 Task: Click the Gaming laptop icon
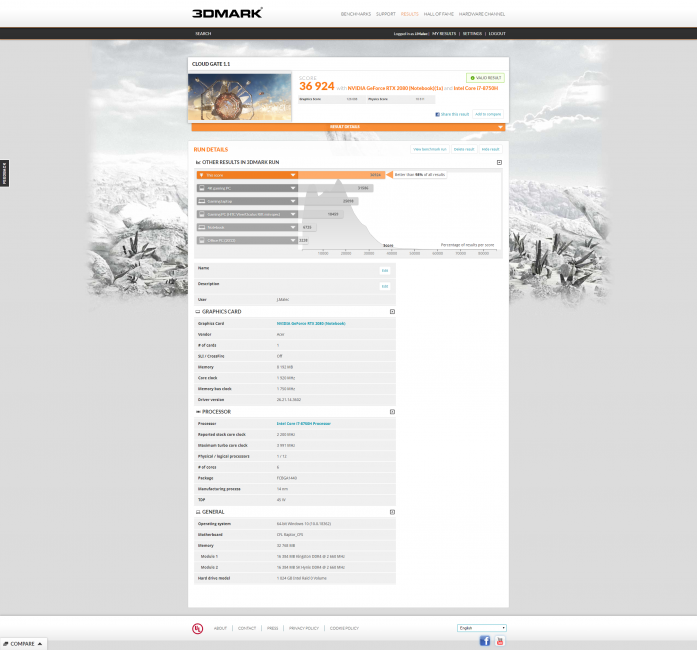[x=201, y=201]
